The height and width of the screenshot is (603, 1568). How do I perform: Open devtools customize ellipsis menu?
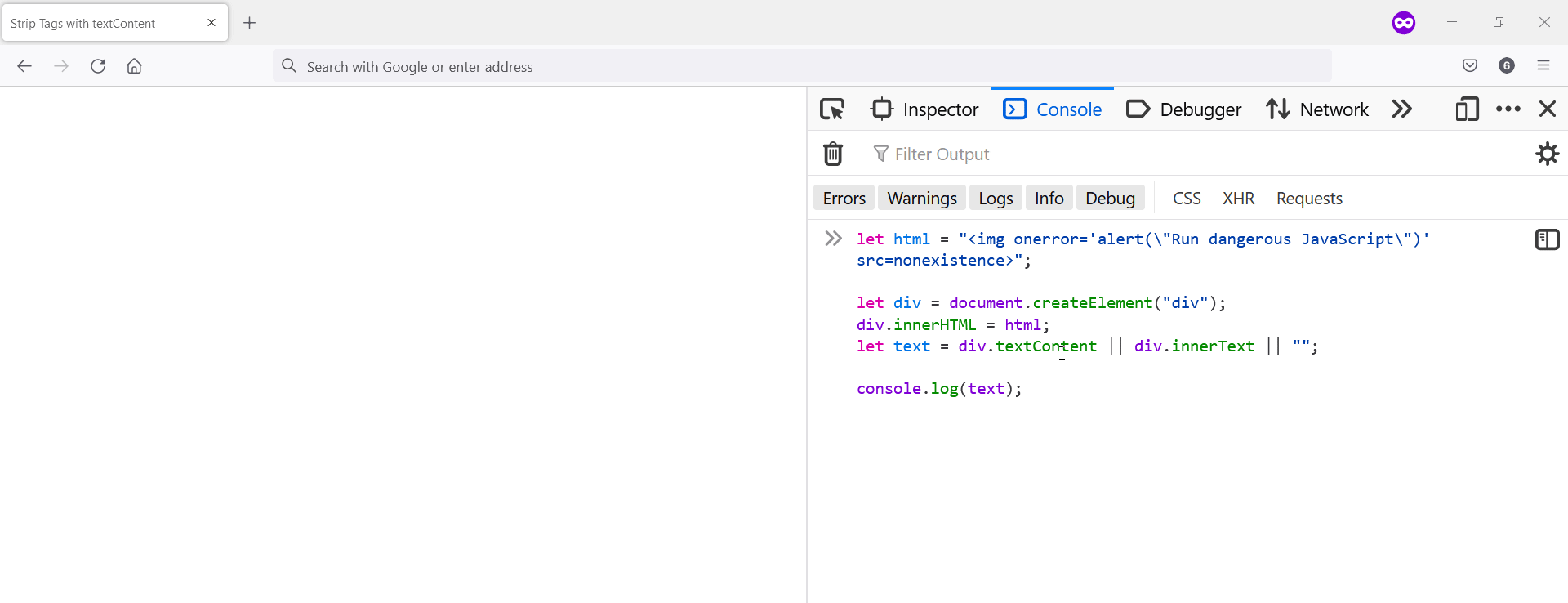coord(1508,109)
